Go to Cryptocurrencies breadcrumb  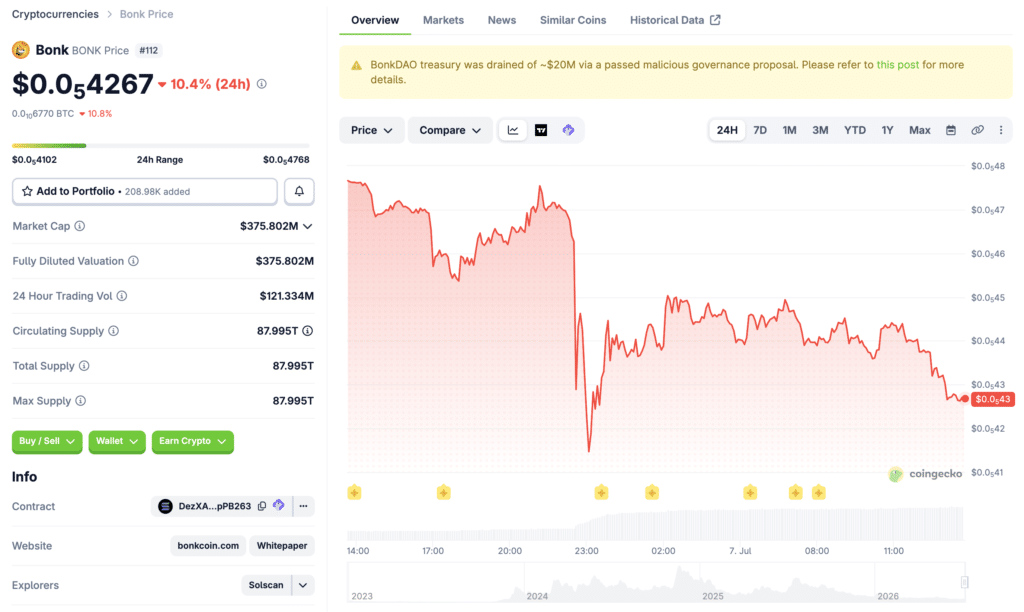click(x=56, y=14)
